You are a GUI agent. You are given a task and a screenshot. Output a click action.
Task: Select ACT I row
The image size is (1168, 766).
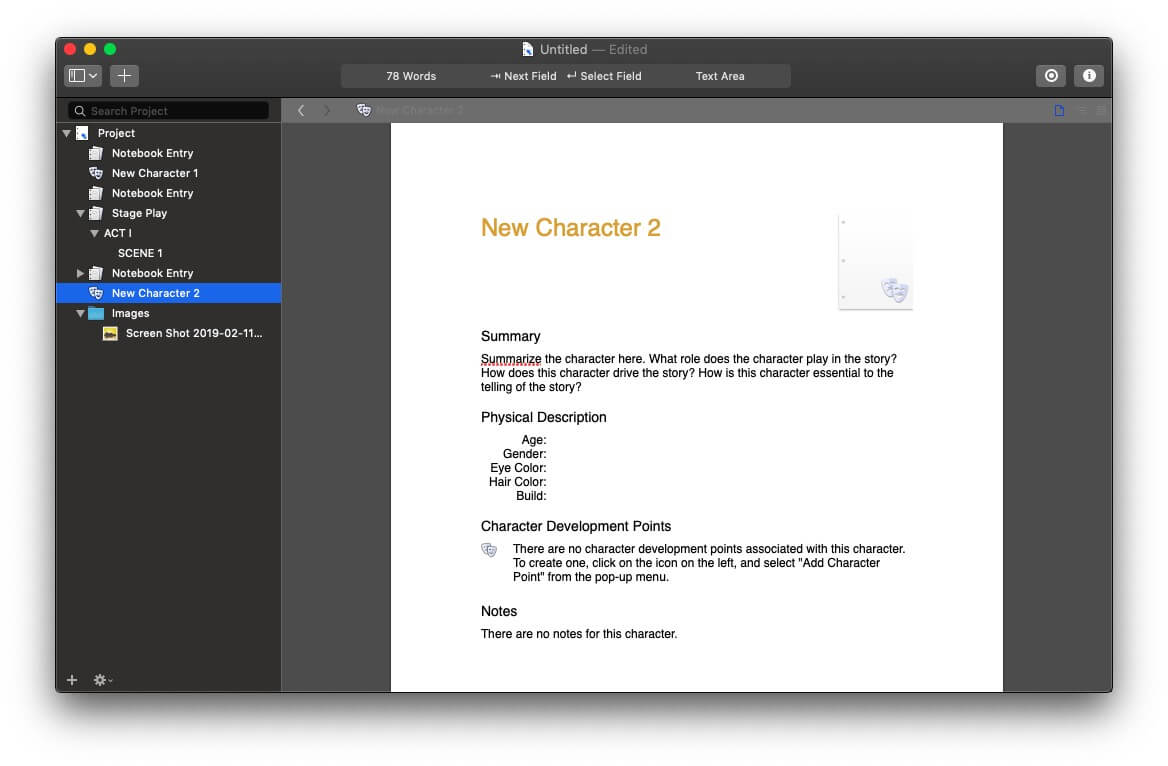click(x=168, y=233)
